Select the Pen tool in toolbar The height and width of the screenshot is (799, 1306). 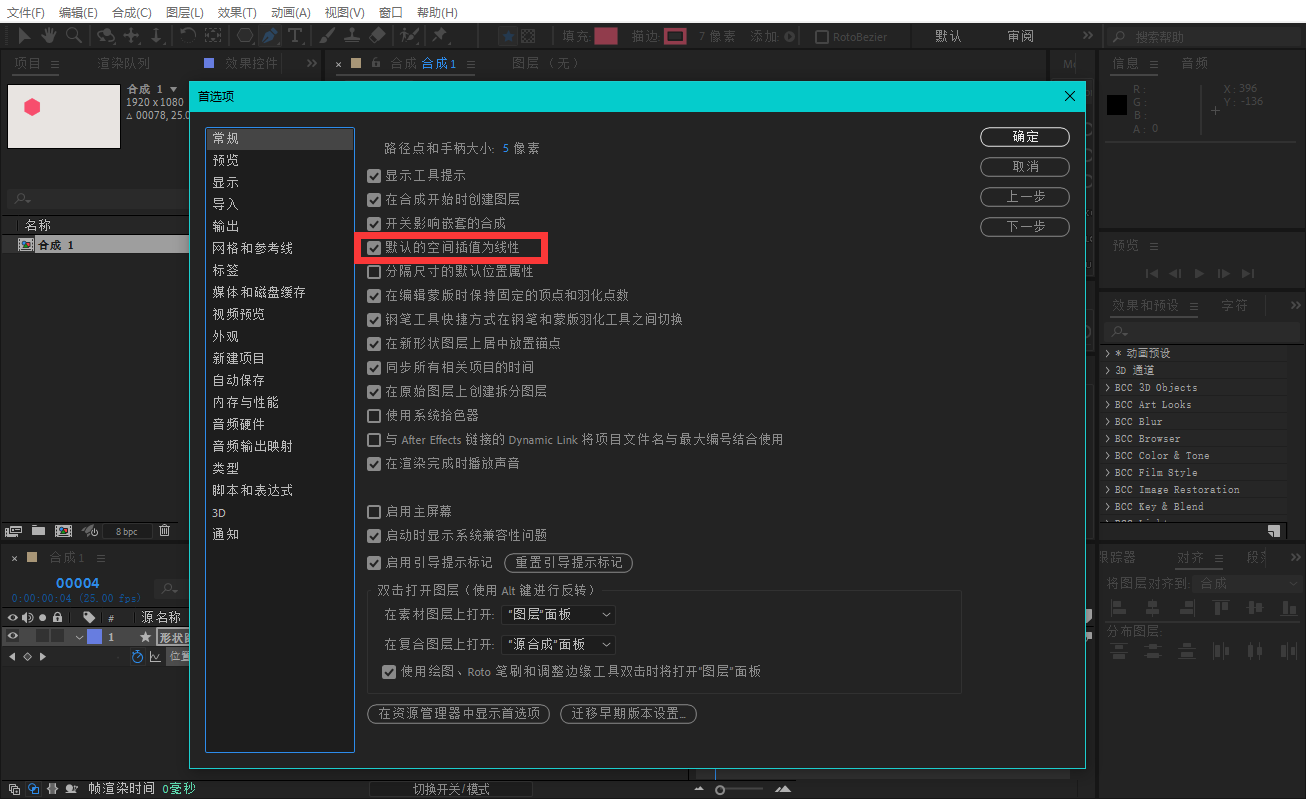(x=270, y=35)
